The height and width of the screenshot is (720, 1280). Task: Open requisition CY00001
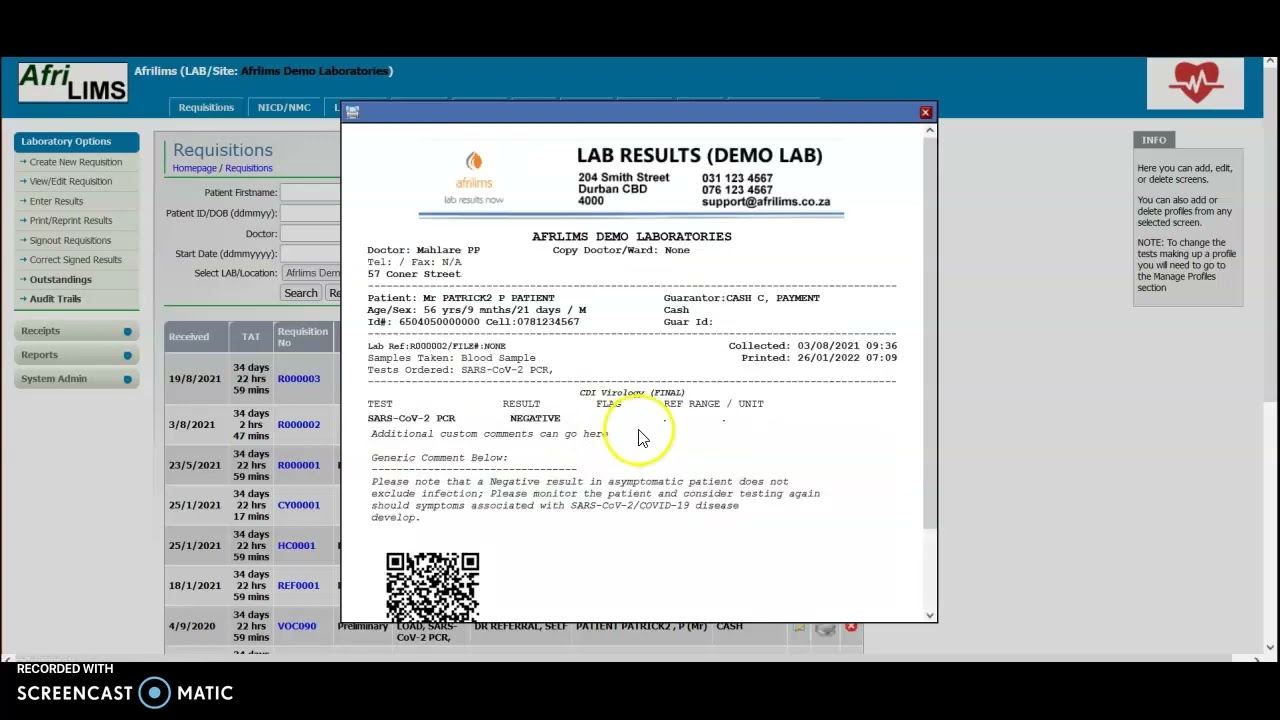pyautogui.click(x=298, y=505)
